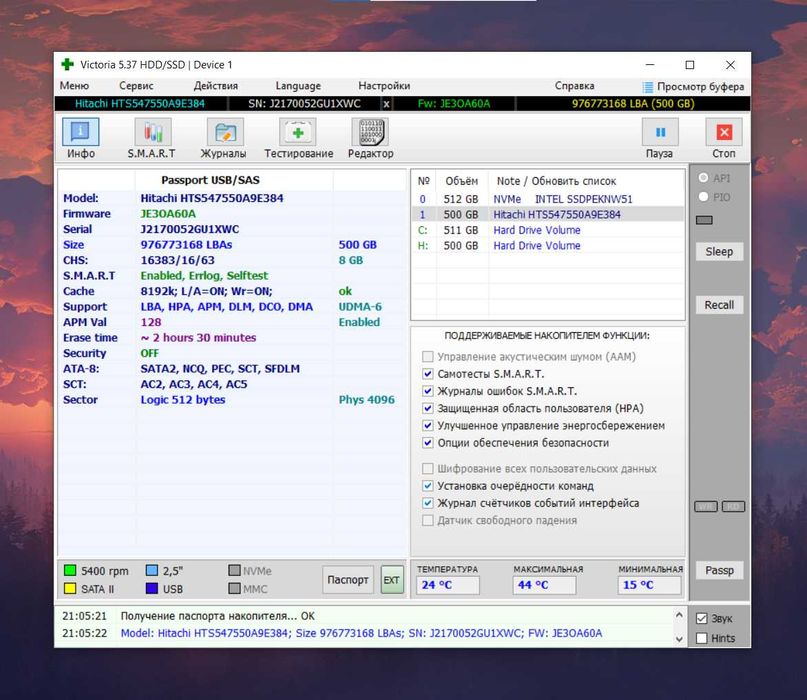Enable the Hints checkbox
This screenshot has width=807, height=700.
coord(701,638)
